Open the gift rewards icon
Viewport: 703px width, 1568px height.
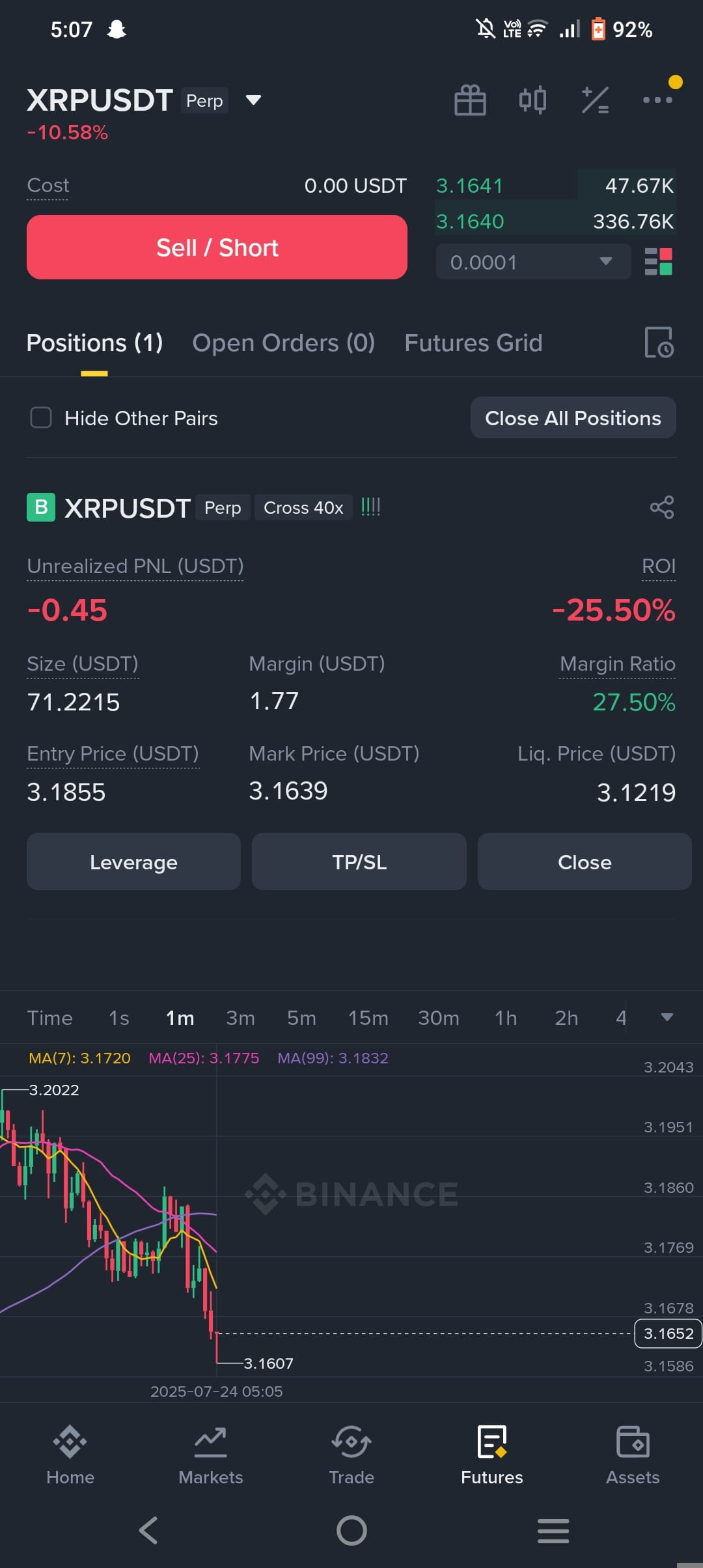[x=470, y=100]
